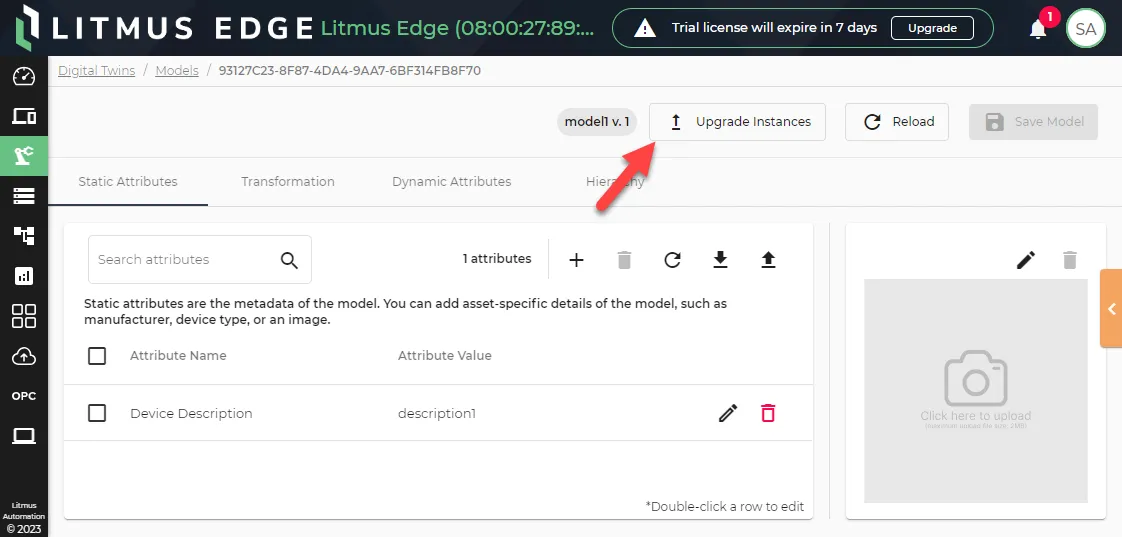The height and width of the screenshot is (537, 1122).
Task: Click the magnifier icon in attribute search
Action: tap(289, 260)
